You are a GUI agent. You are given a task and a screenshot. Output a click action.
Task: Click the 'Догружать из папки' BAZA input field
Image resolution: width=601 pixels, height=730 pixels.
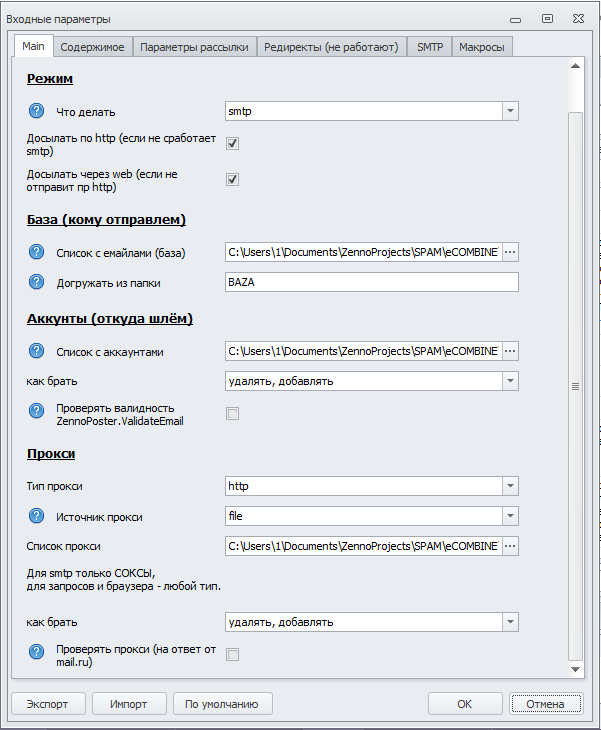pos(372,282)
